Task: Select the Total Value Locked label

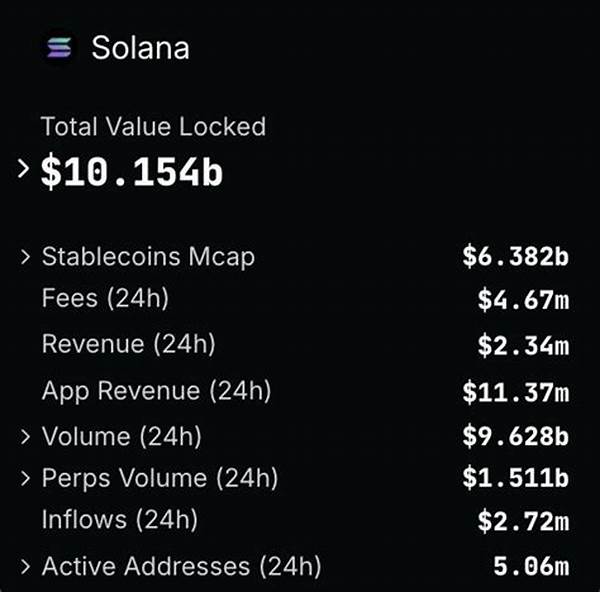Action: click(153, 127)
